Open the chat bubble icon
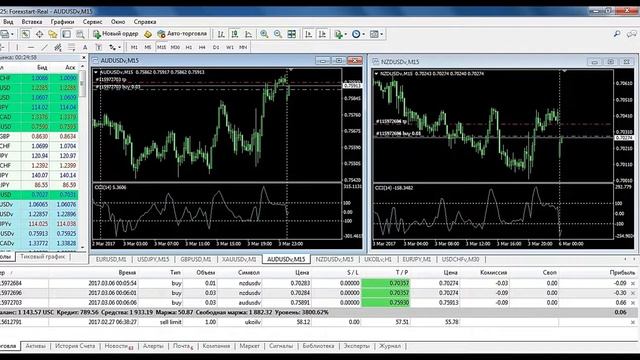 [632, 34]
